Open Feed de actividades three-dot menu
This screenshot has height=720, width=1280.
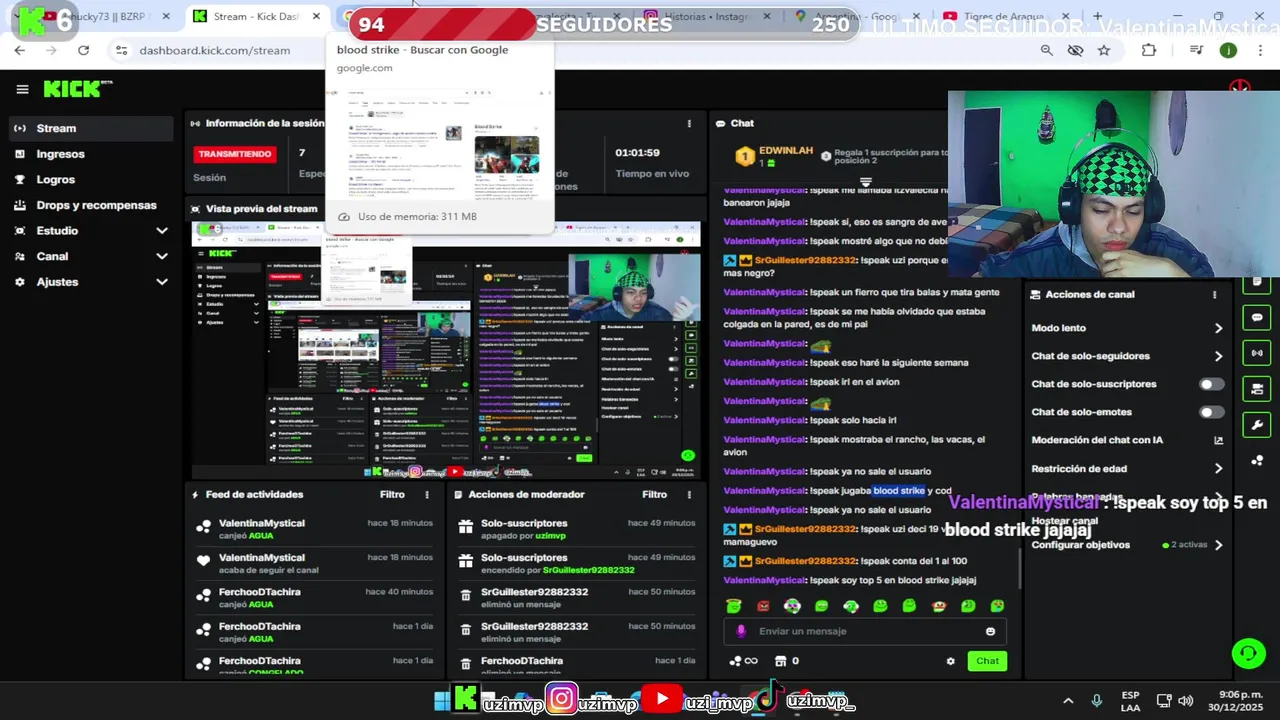point(427,494)
